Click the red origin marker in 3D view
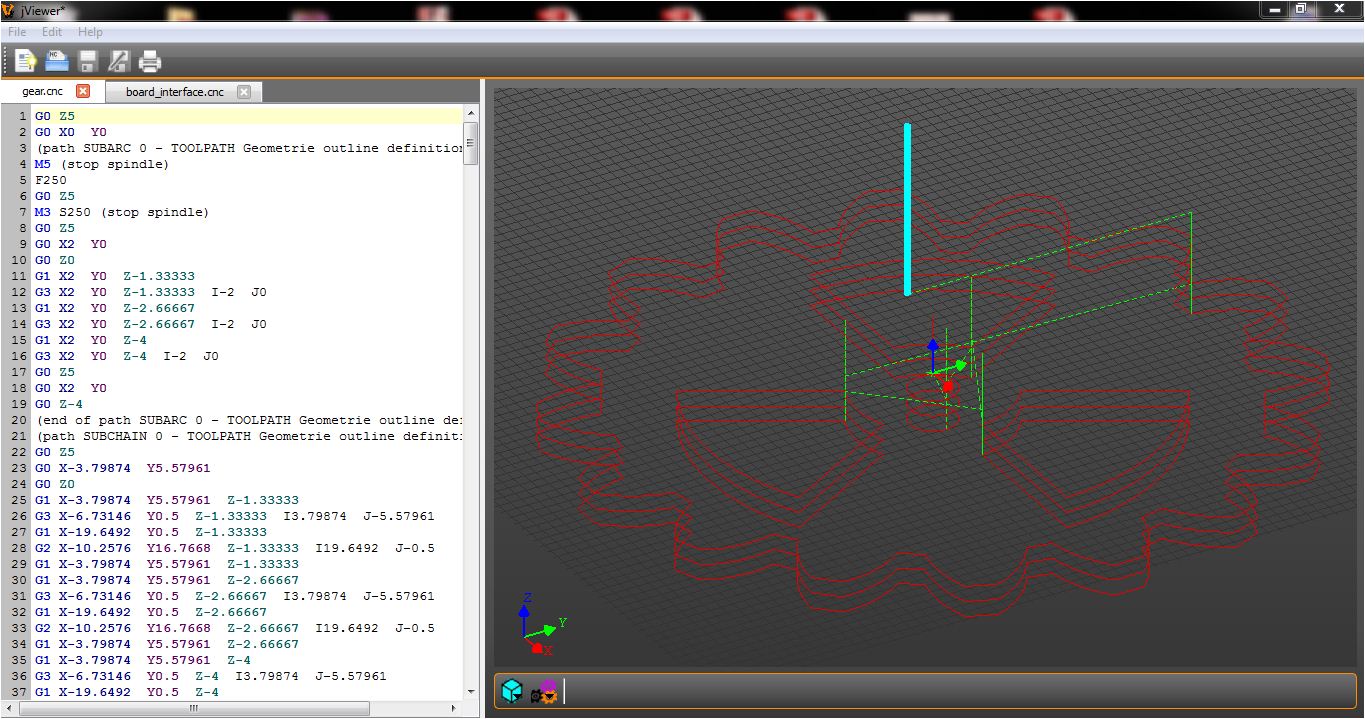The image size is (1365, 719). pyautogui.click(x=948, y=386)
